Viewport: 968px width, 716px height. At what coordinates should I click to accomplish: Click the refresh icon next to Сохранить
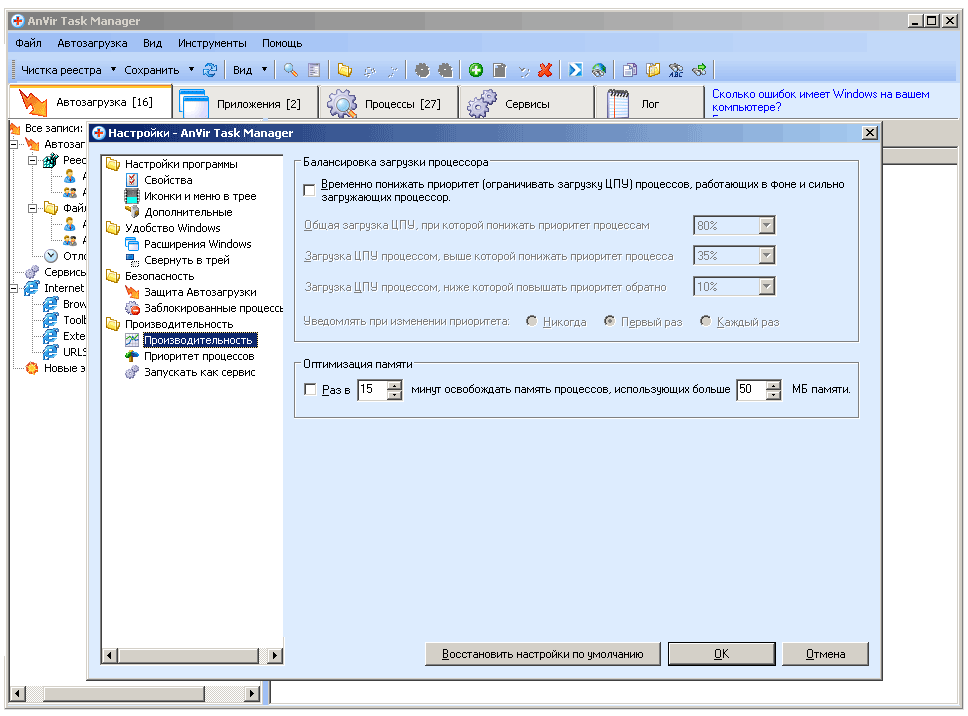[210, 70]
